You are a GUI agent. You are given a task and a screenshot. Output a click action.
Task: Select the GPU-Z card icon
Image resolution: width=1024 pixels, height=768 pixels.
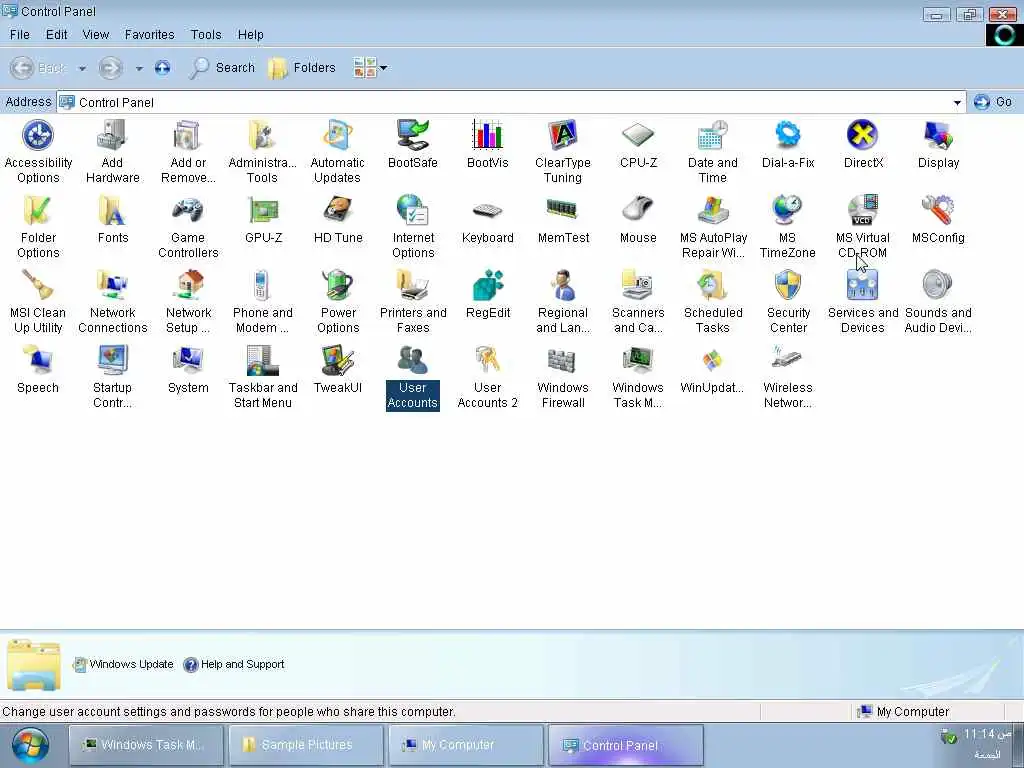(263, 210)
